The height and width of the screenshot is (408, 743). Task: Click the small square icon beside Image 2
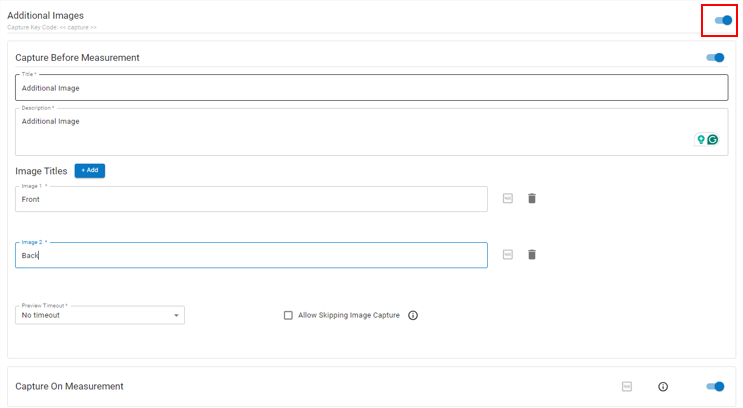(508, 255)
